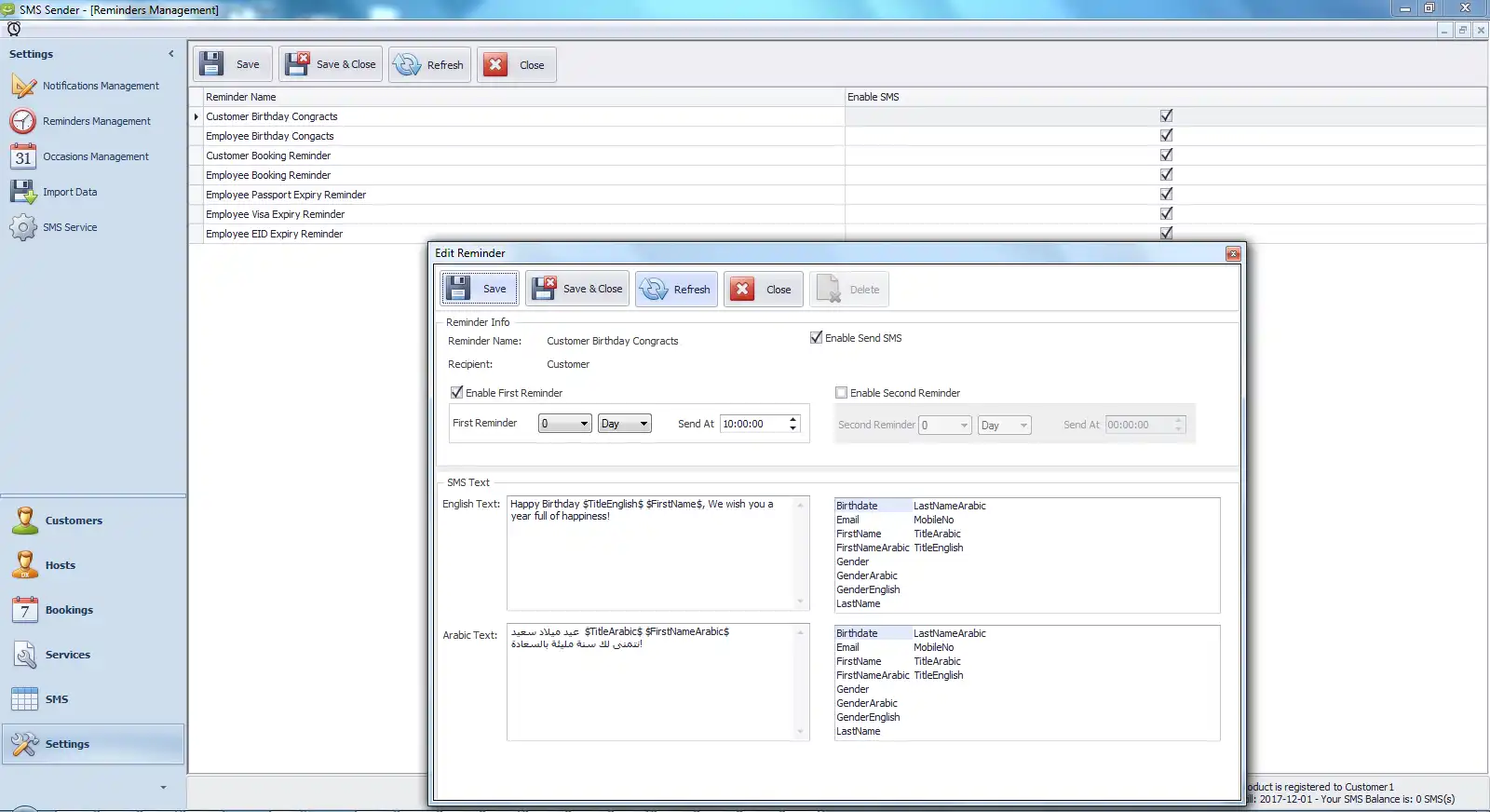Click the Reminders Management clock icon
1490x812 pixels.
(23, 121)
